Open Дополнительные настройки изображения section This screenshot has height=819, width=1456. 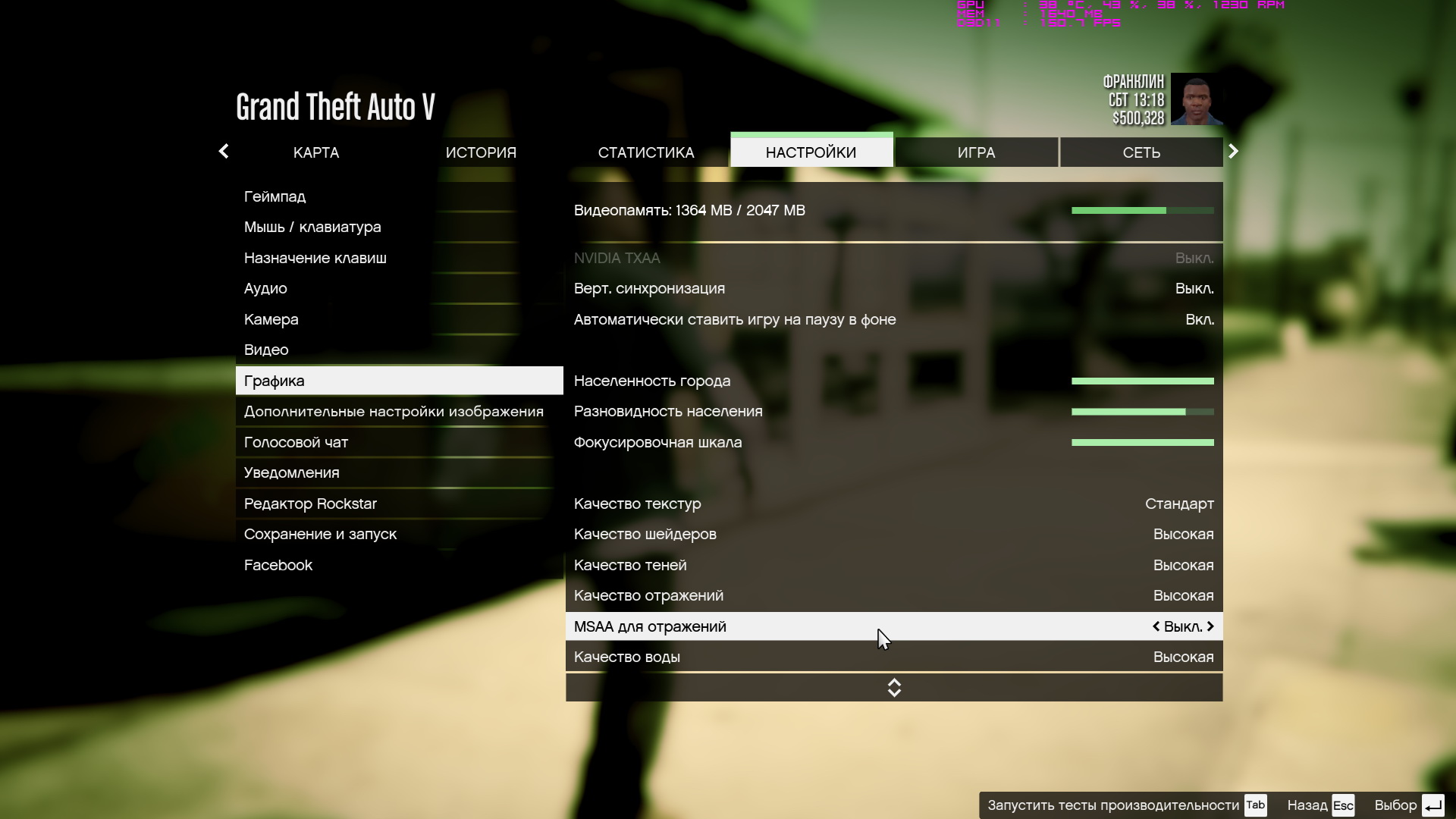pyautogui.click(x=394, y=412)
